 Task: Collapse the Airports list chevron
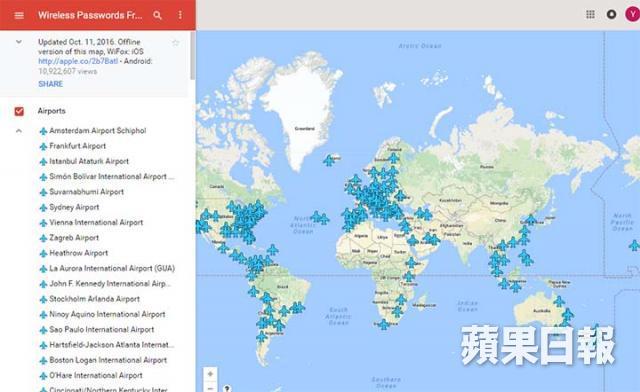coord(19,131)
